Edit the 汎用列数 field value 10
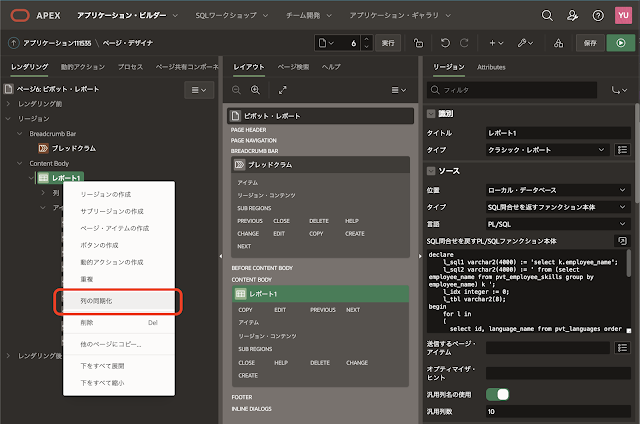The width and height of the screenshot is (640, 424). pos(558,411)
